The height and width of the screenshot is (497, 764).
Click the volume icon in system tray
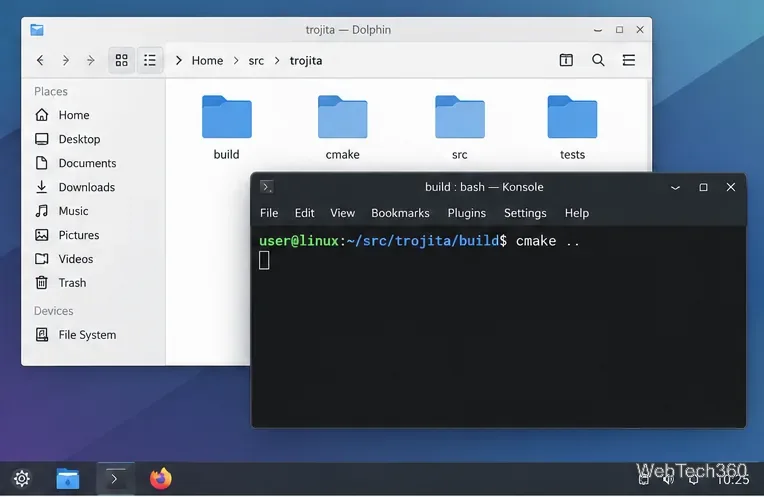coord(668,480)
